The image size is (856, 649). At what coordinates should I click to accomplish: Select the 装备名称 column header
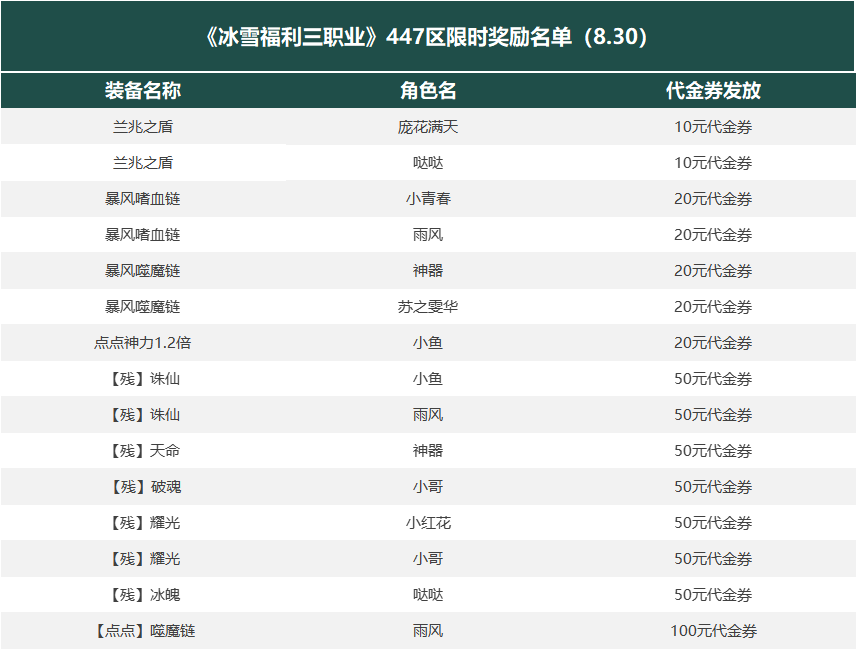point(142,91)
